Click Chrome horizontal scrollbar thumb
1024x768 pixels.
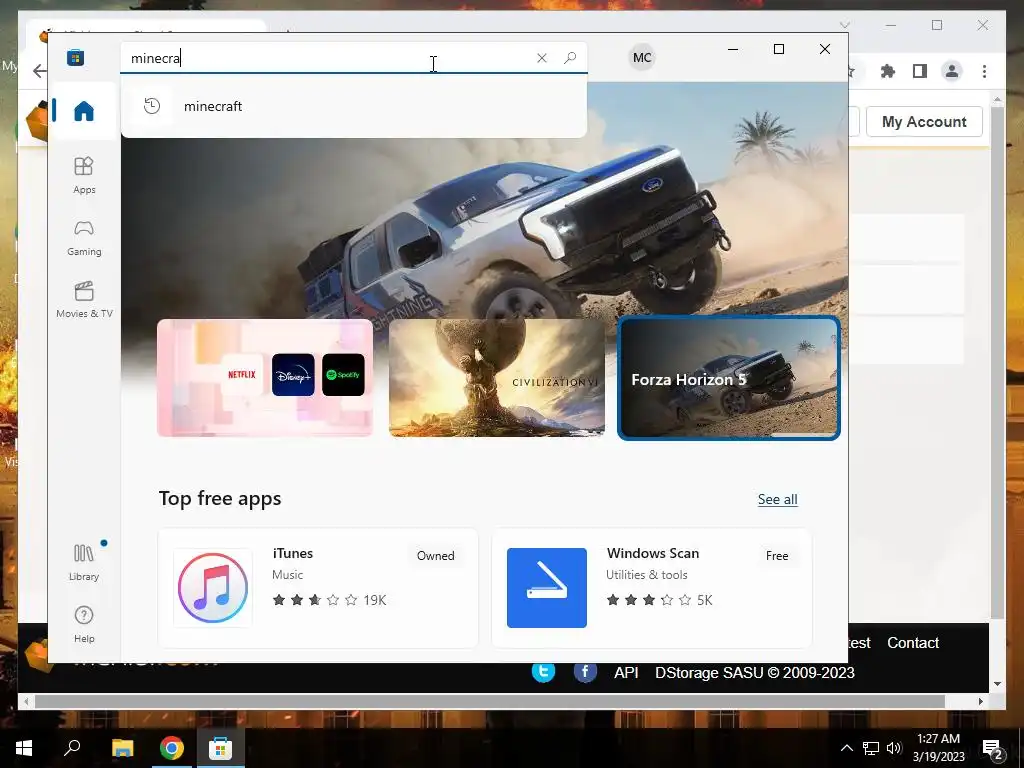[x=490, y=701]
